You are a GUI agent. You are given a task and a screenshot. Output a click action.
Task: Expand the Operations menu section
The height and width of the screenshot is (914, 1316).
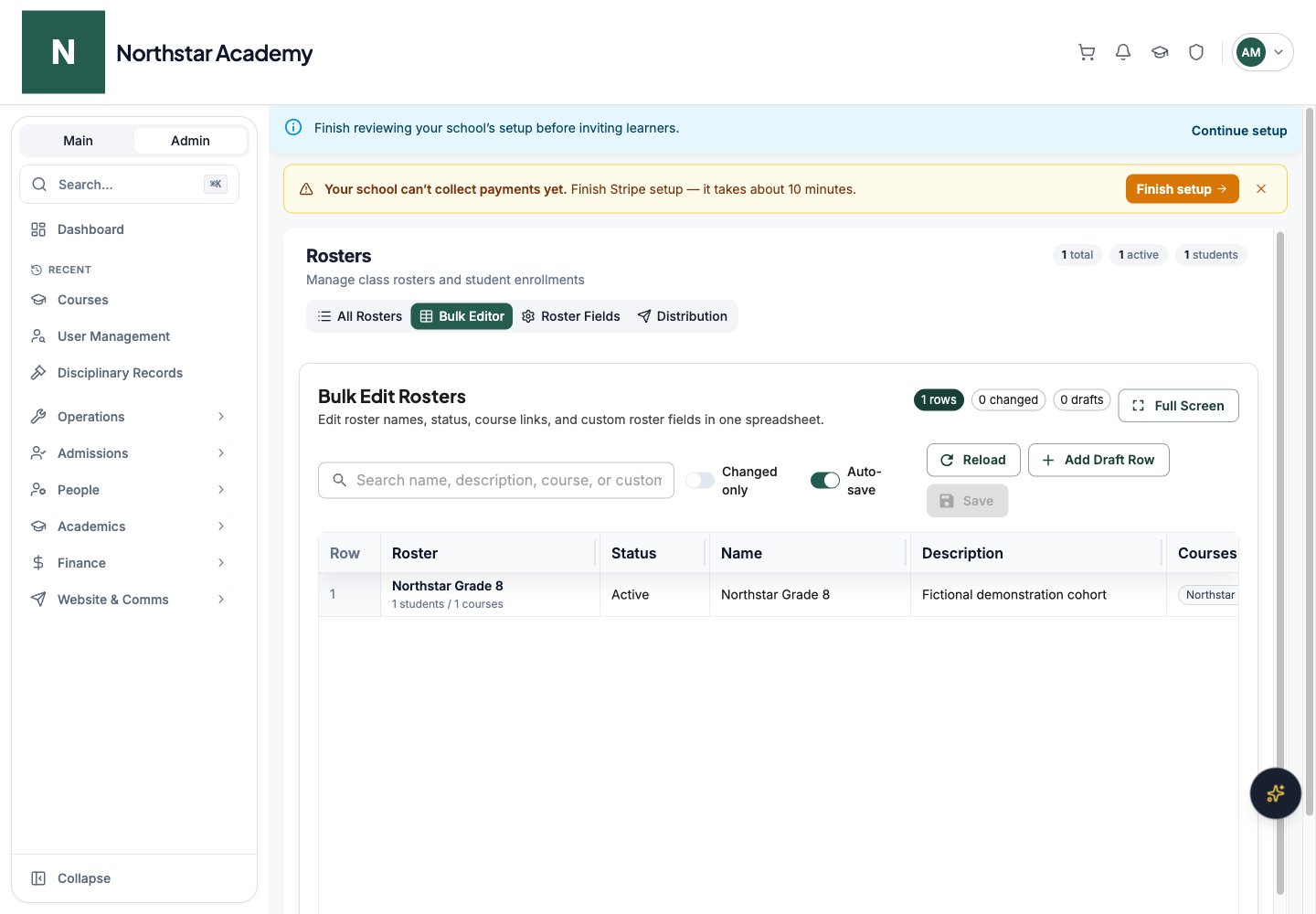coord(129,417)
